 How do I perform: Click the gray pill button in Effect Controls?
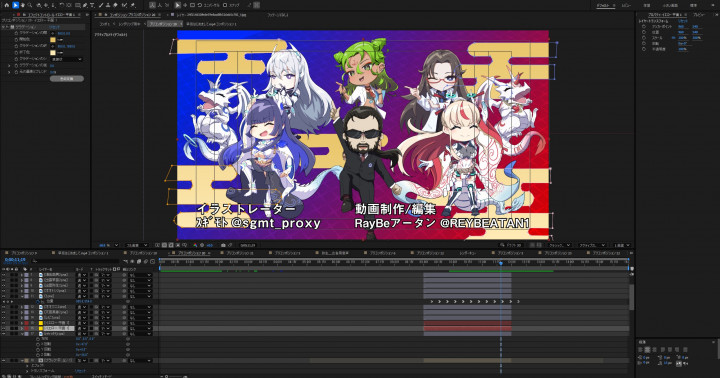(x=67, y=79)
